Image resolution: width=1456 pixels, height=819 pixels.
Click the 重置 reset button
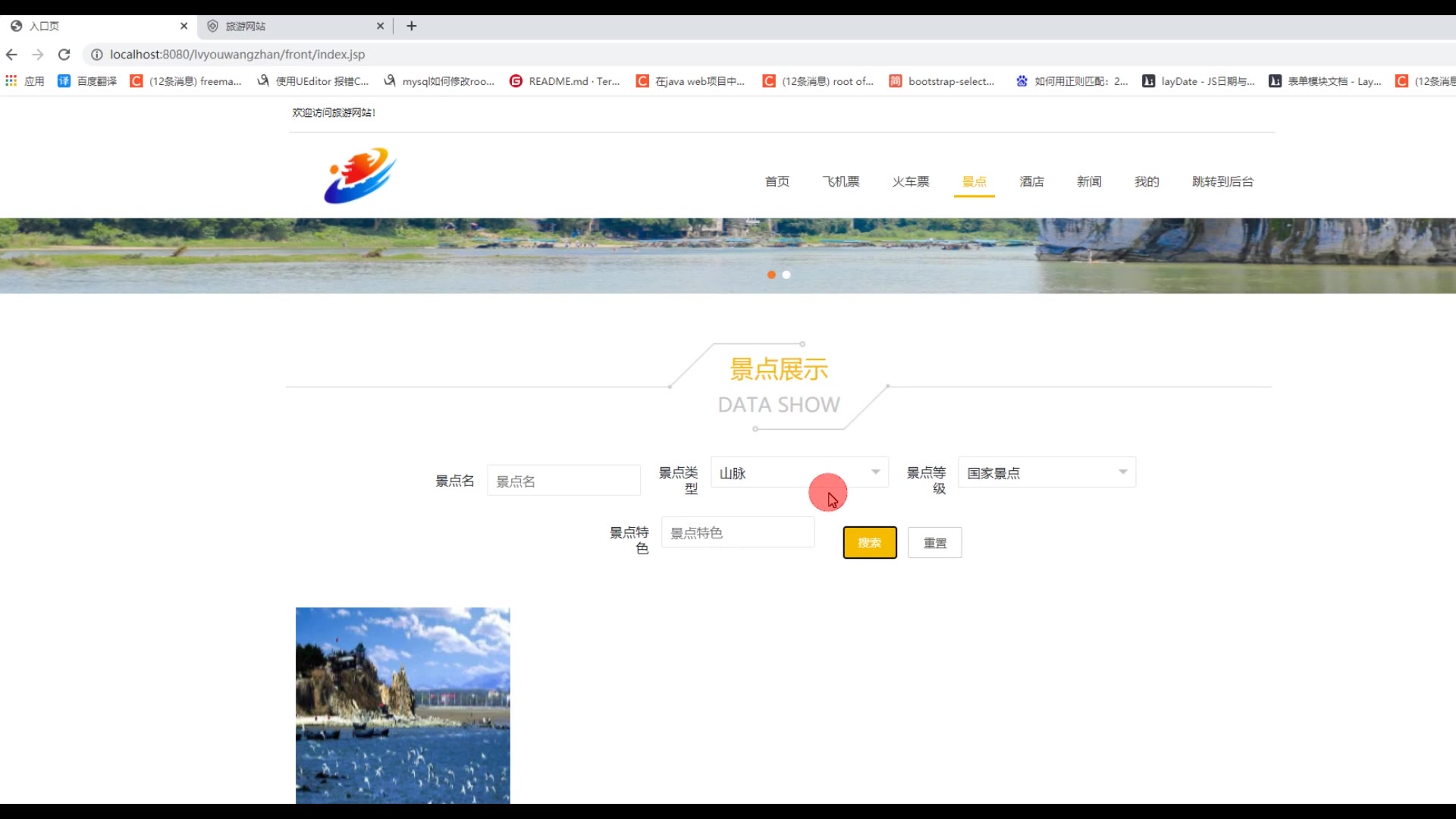click(934, 543)
